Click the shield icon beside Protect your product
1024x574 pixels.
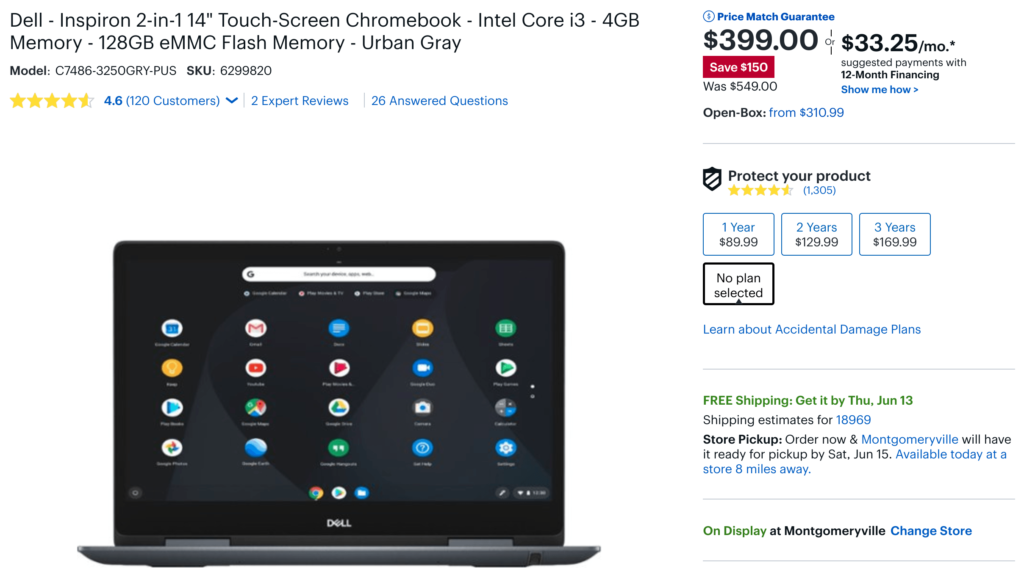(x=712, y=178)
